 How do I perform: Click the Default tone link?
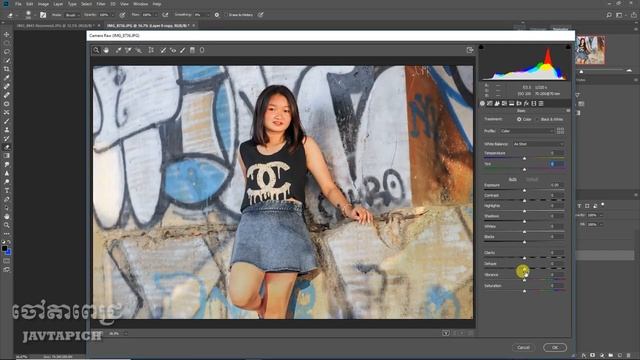pos(532,180)
